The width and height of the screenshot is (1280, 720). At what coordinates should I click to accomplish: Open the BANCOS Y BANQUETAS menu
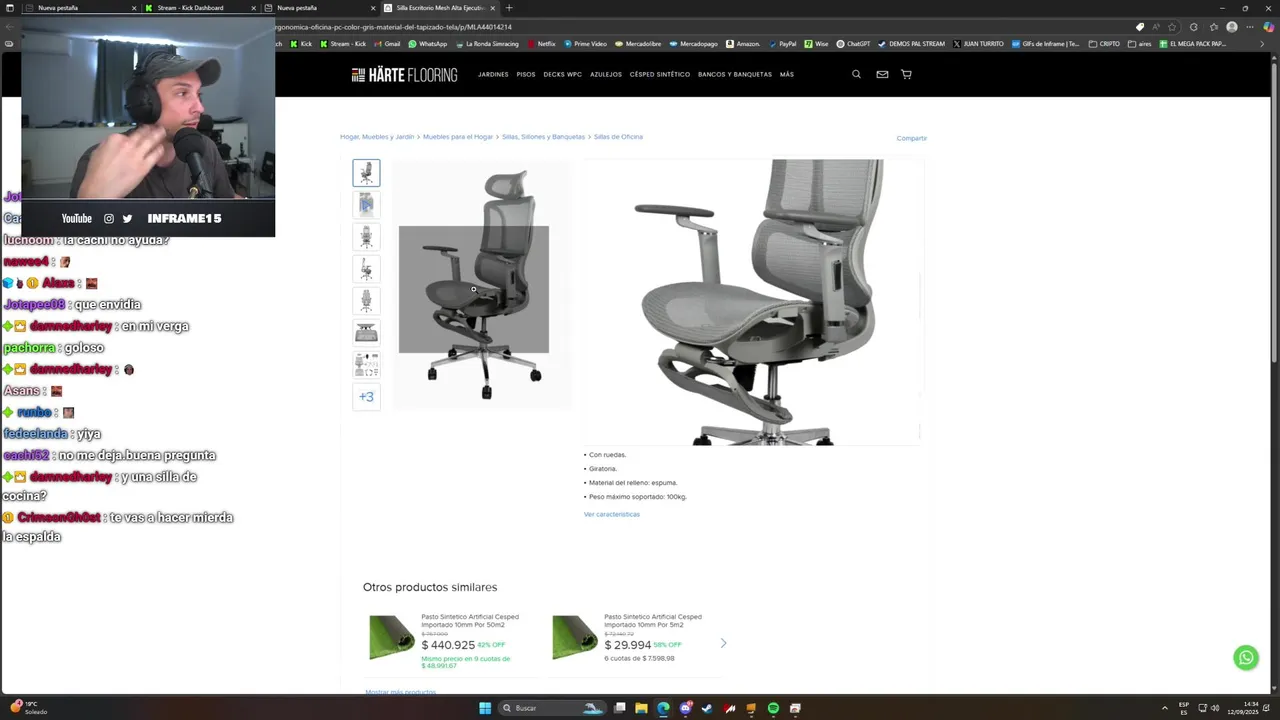click(x=735, y=75)
